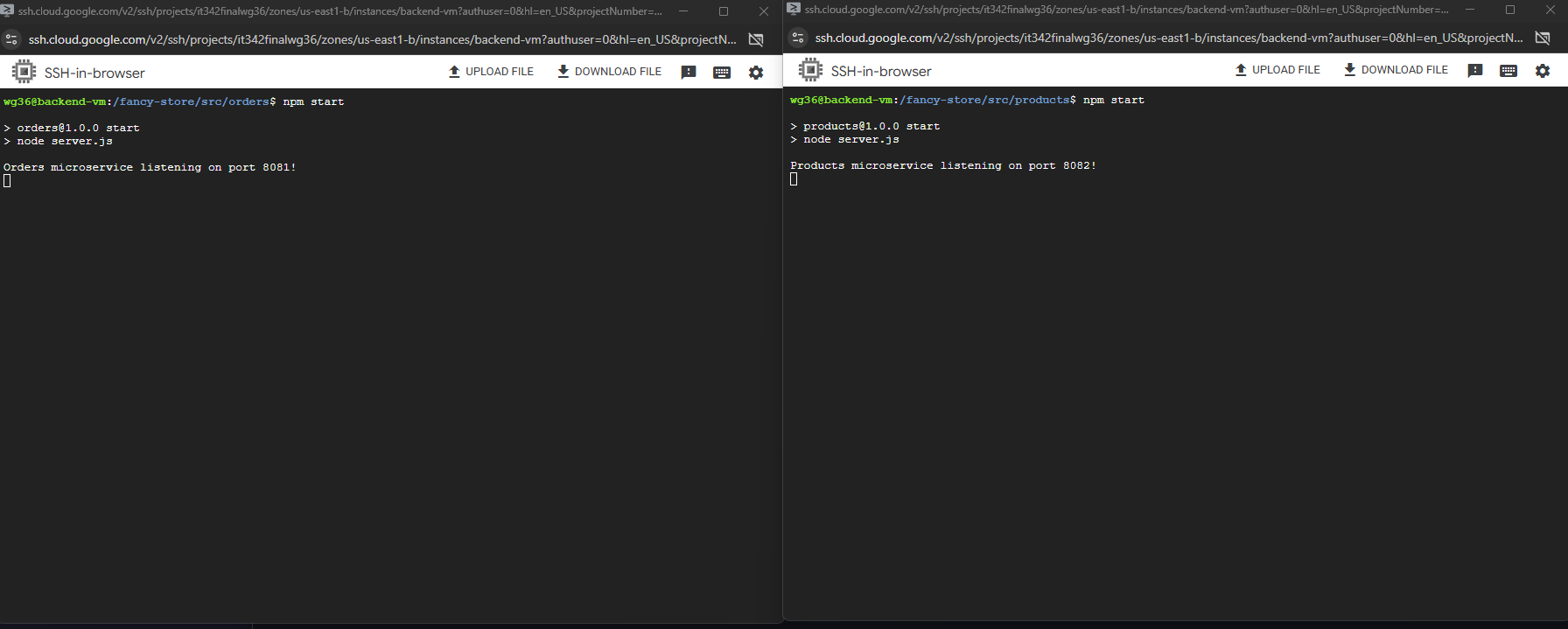Open the feedback icon in the orders window
The image size is (1568, 629).
tap(689, 73)
